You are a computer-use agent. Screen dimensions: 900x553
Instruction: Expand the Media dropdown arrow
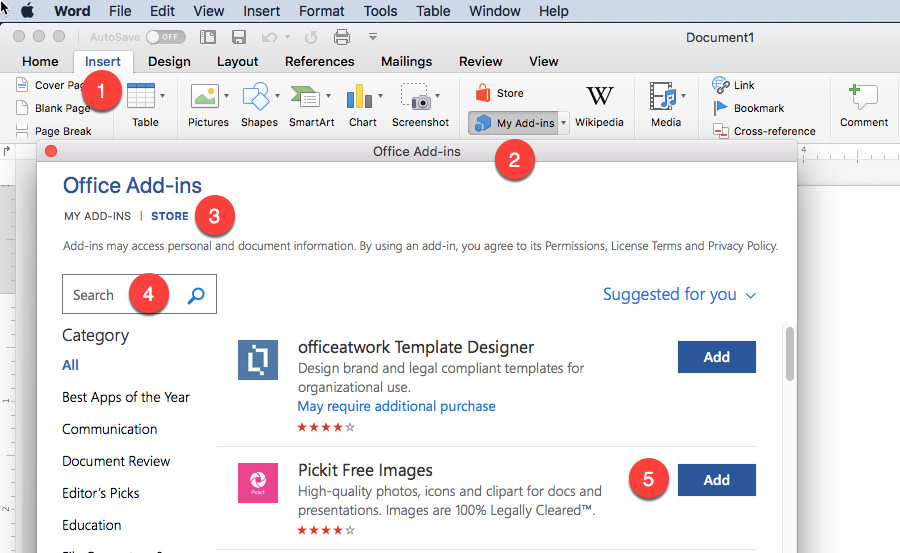pyautogui.click(x=684, y=96)
